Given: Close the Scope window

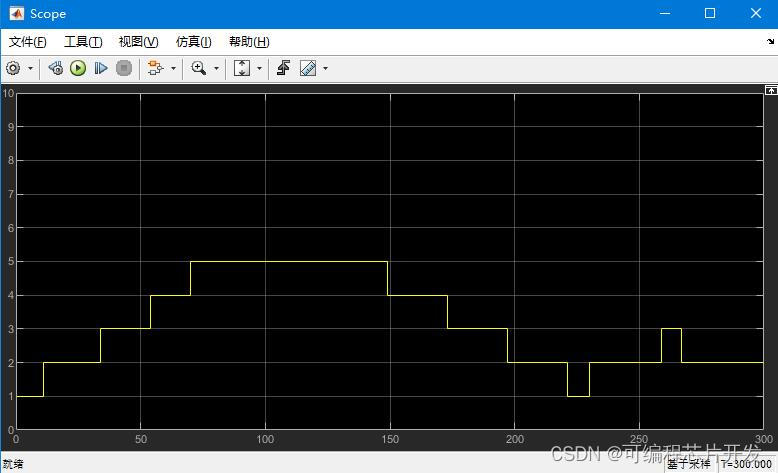Looking at the screenshot, I should pos(756,13).
